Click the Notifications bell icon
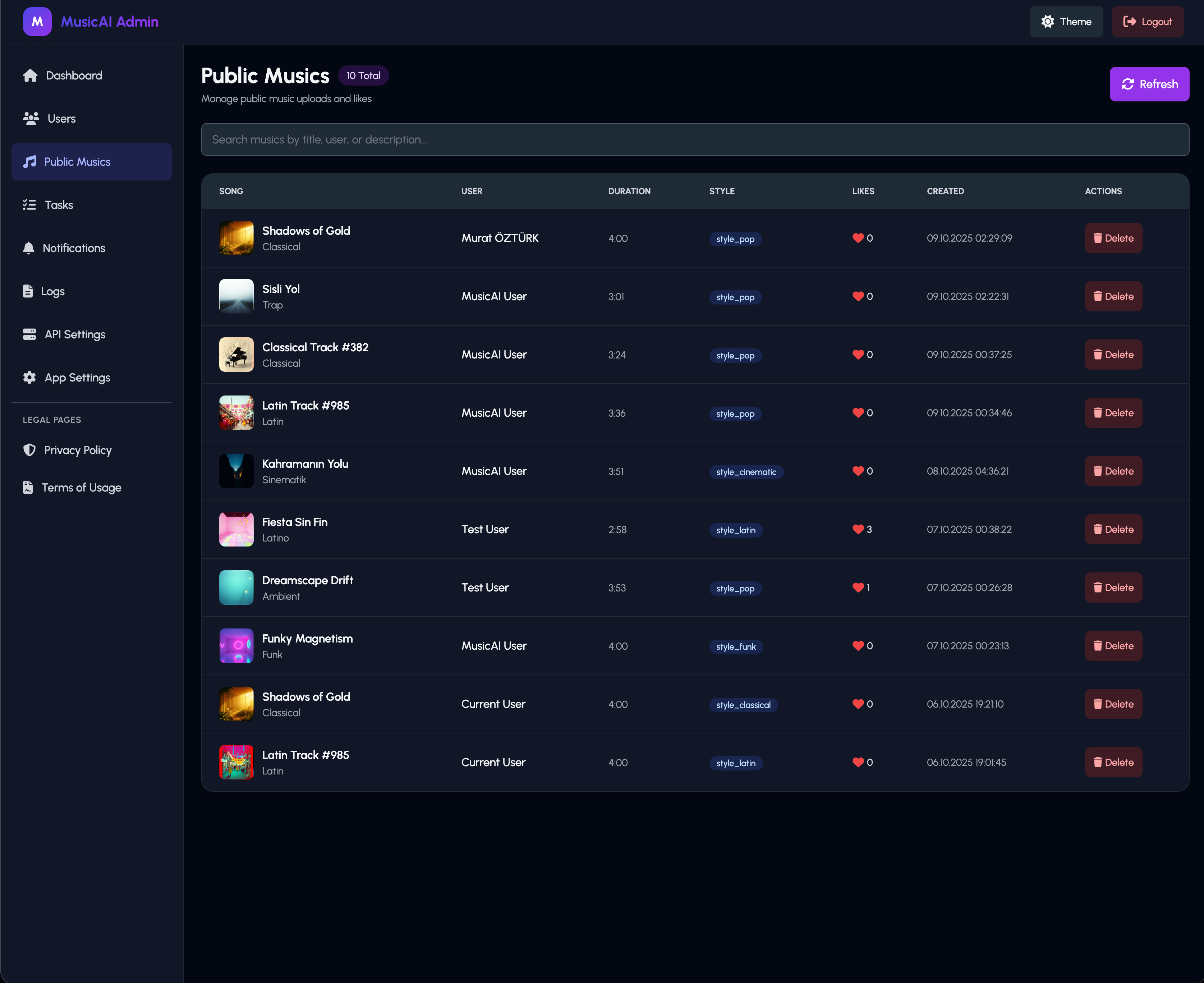 click(x=28, y=248)
